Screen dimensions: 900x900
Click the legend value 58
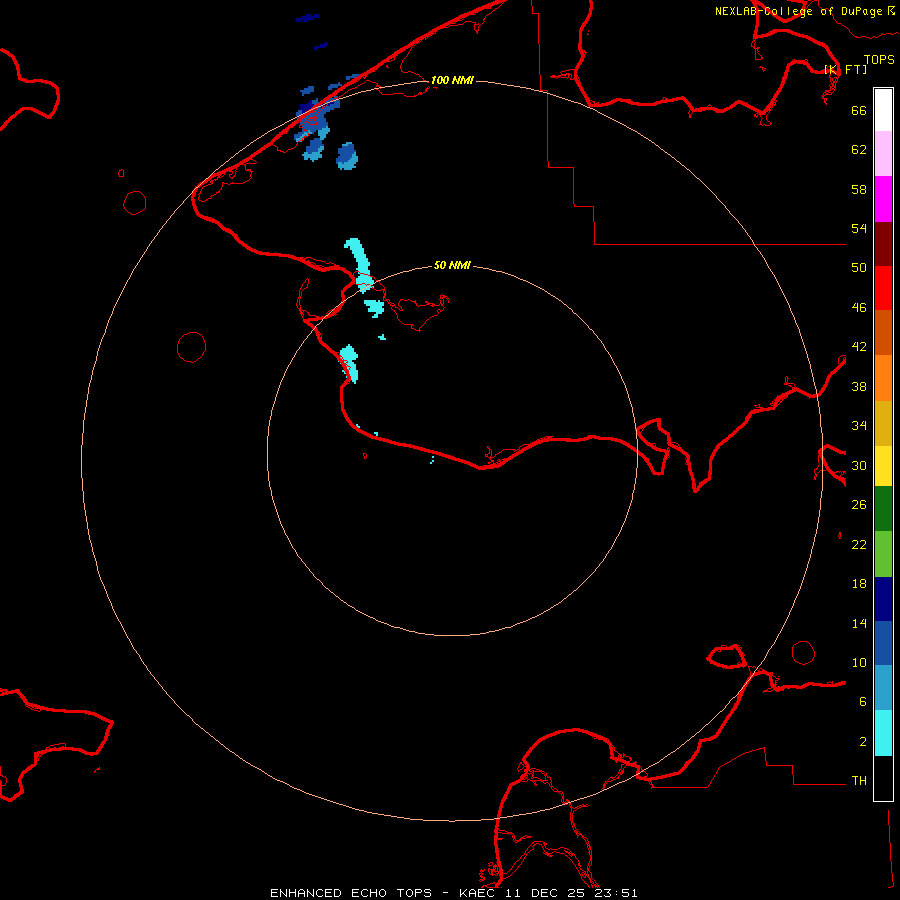(x=859, y=189)
